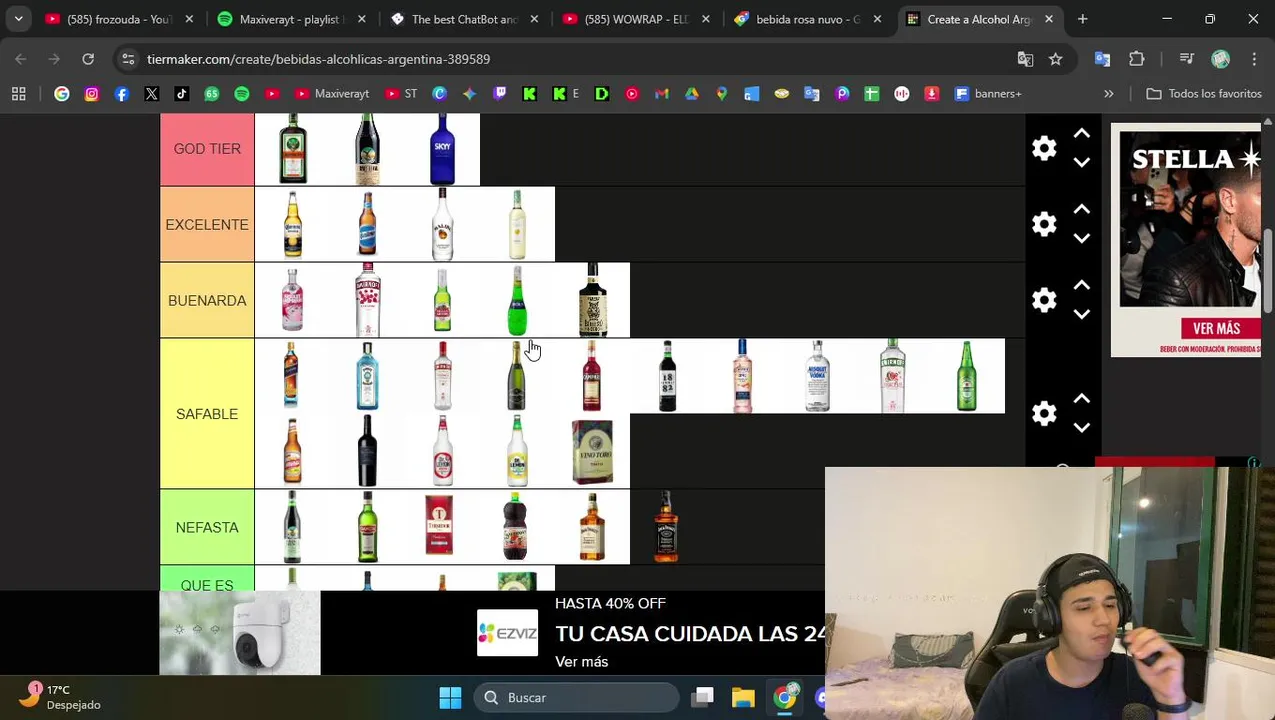1275x720 pixels.
Task: View site information icon
Action: point(128,59)
